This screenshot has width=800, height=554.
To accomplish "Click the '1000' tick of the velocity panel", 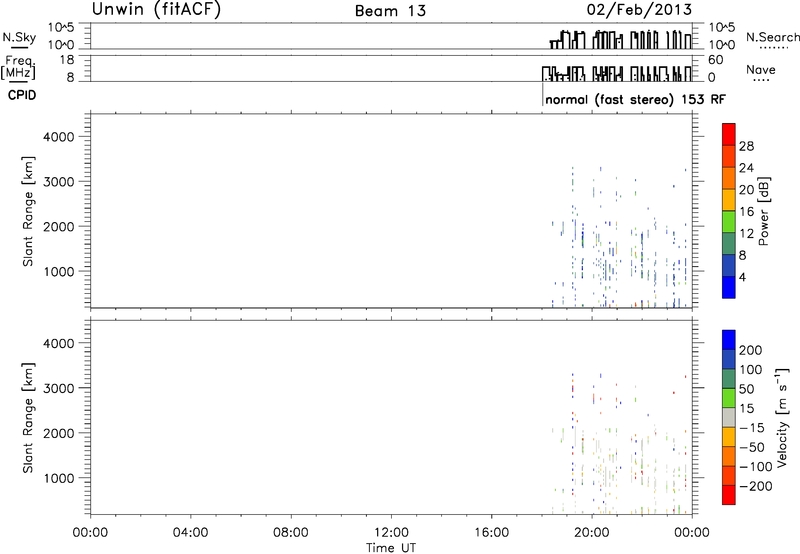I will click(x=59, y=478).
